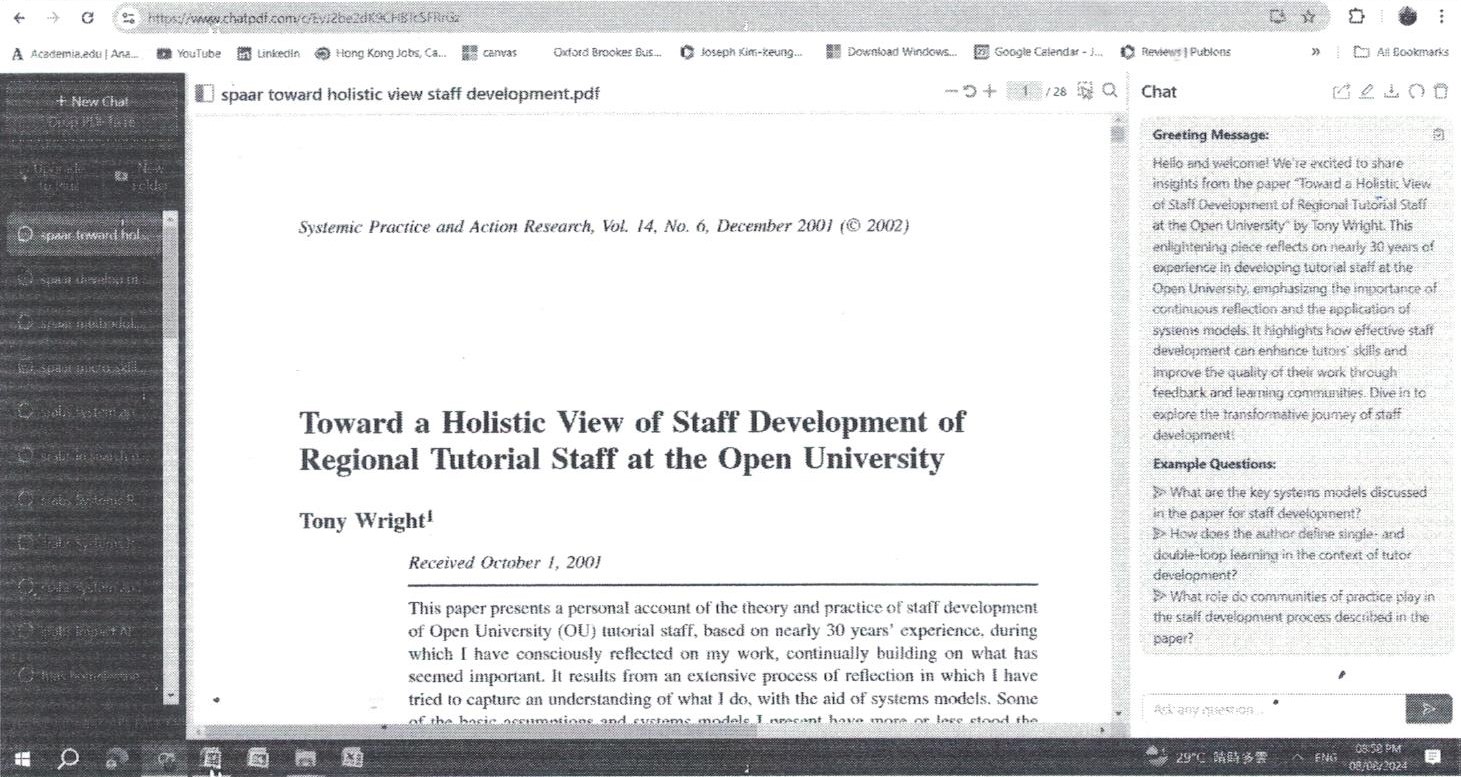Viewport: 1461px width, 777px height.
Task: Open the Google Calendar bookmark
Action: coord(1039,52)
